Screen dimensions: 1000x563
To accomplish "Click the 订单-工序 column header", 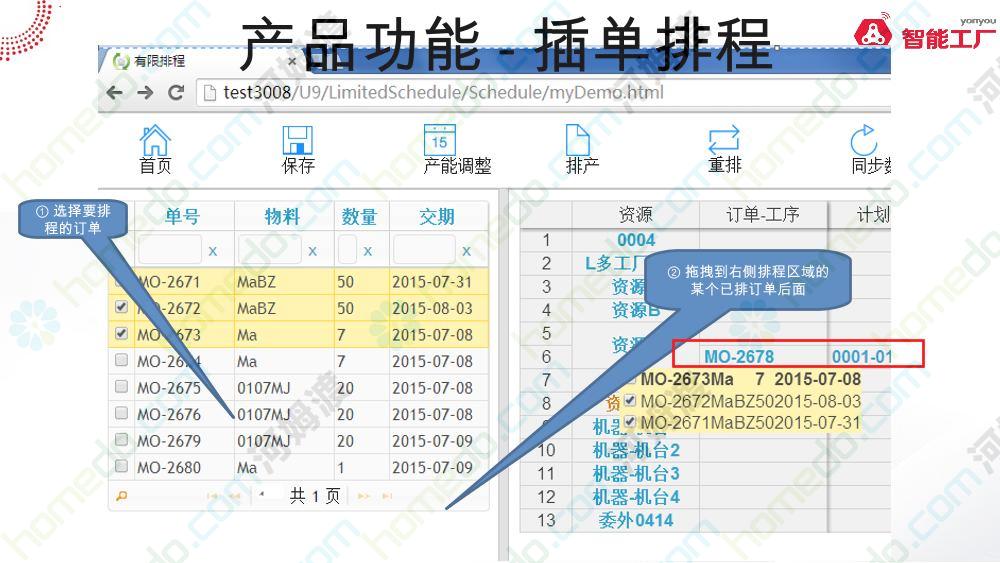I will click(x=762, y=214).
